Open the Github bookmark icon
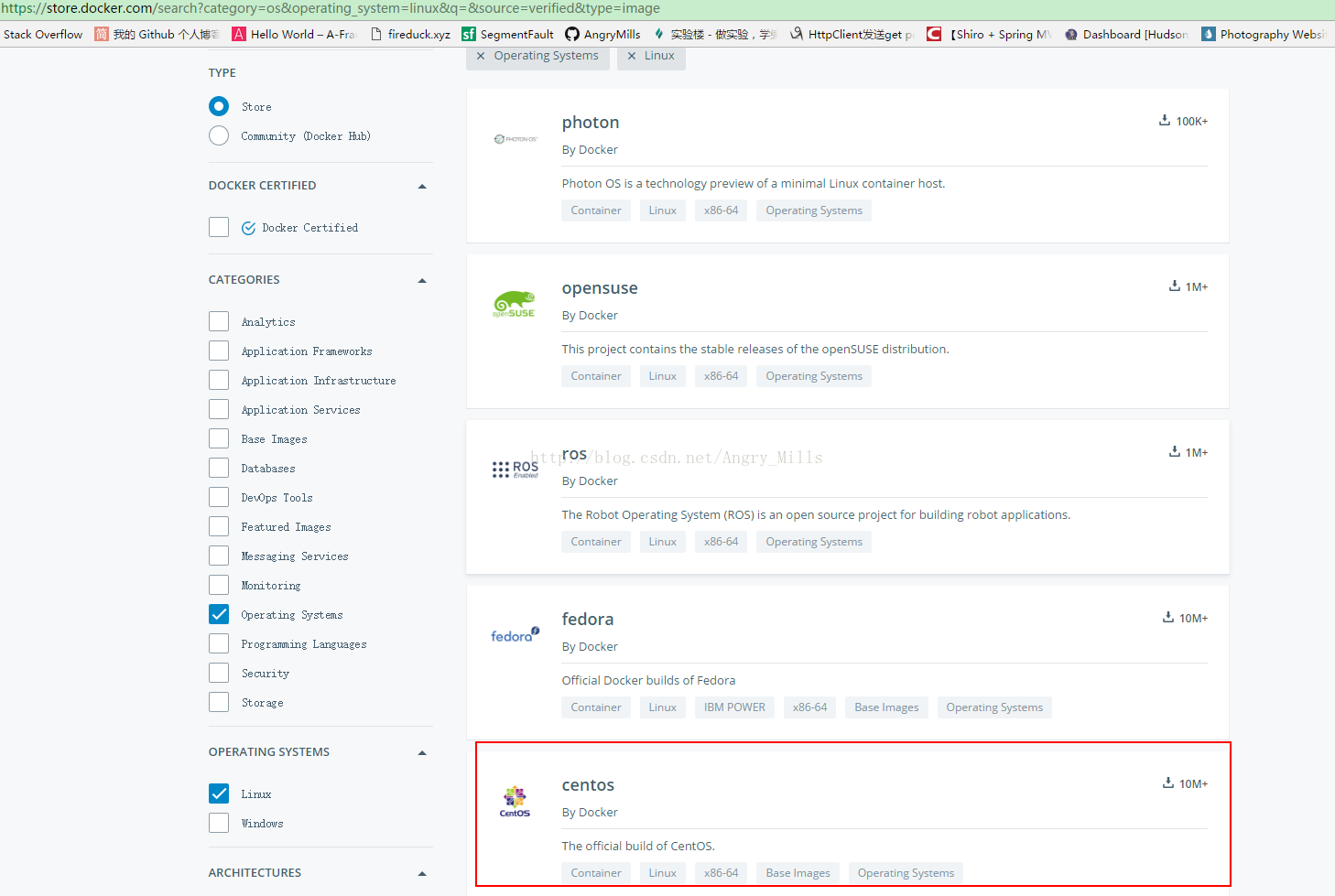The height and width of the screenshot is (896, 1335). click(102, 34)
